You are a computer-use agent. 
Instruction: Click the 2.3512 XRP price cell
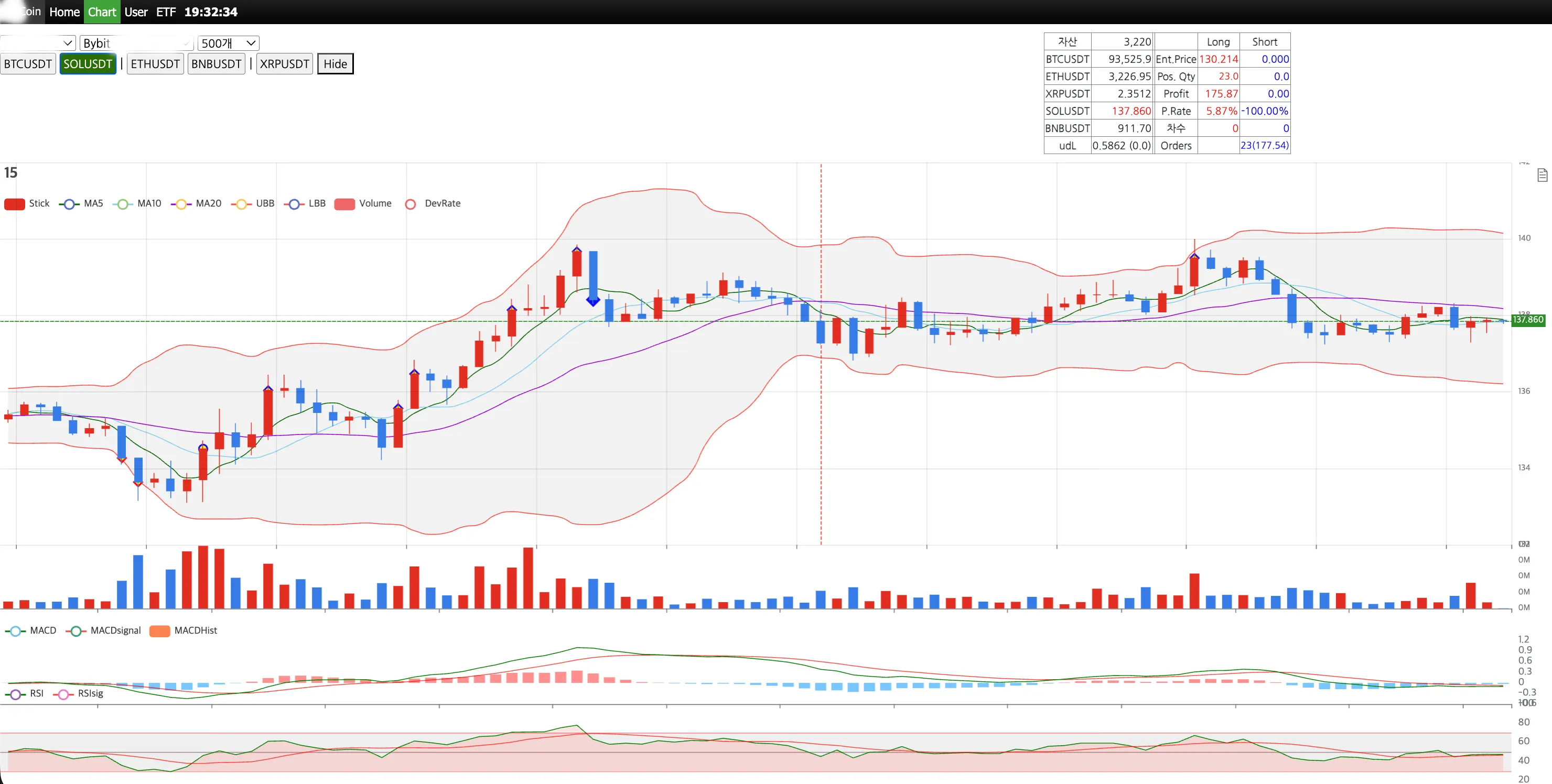coord(1123,93)
